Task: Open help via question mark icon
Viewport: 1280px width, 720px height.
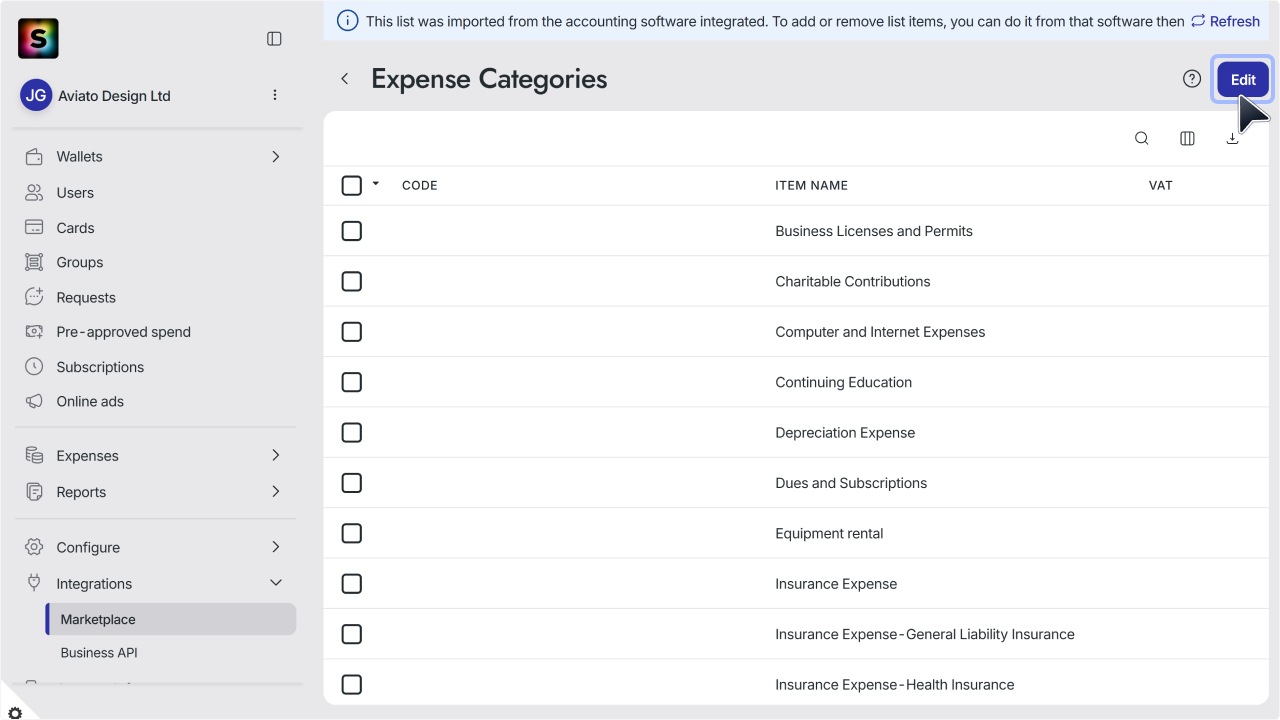Action: pyautogui.click(x=1191, y=79)
